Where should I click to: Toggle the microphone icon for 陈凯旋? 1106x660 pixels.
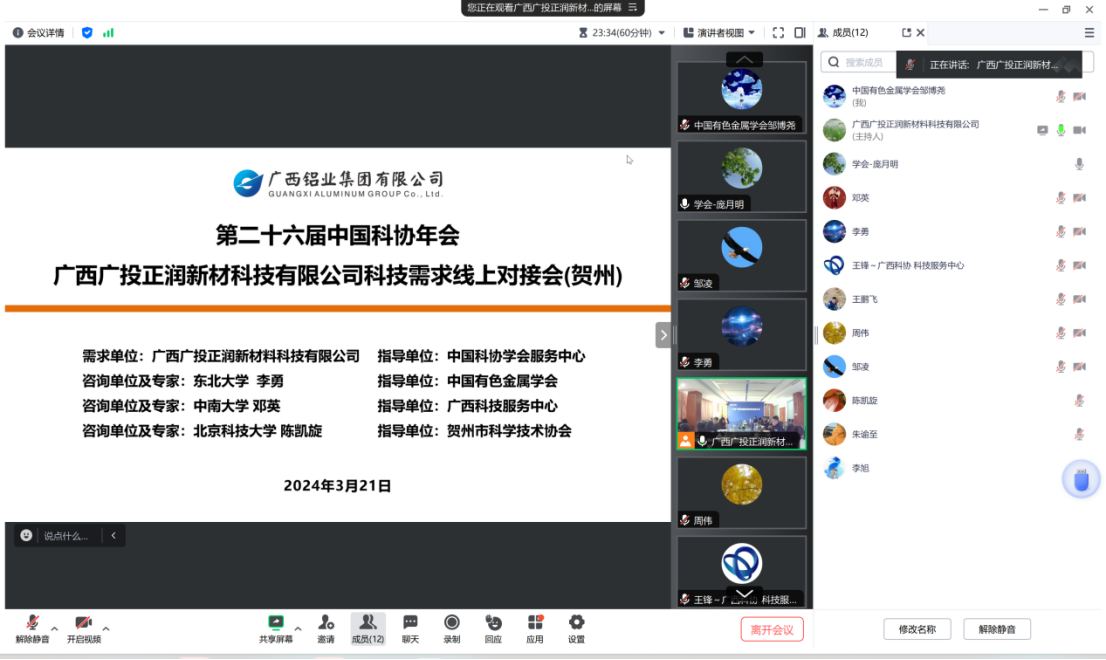click(1079, 401)
